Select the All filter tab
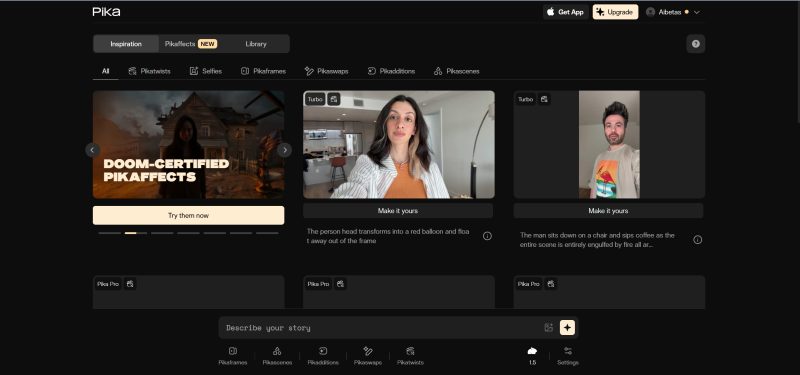 [106, 71]
